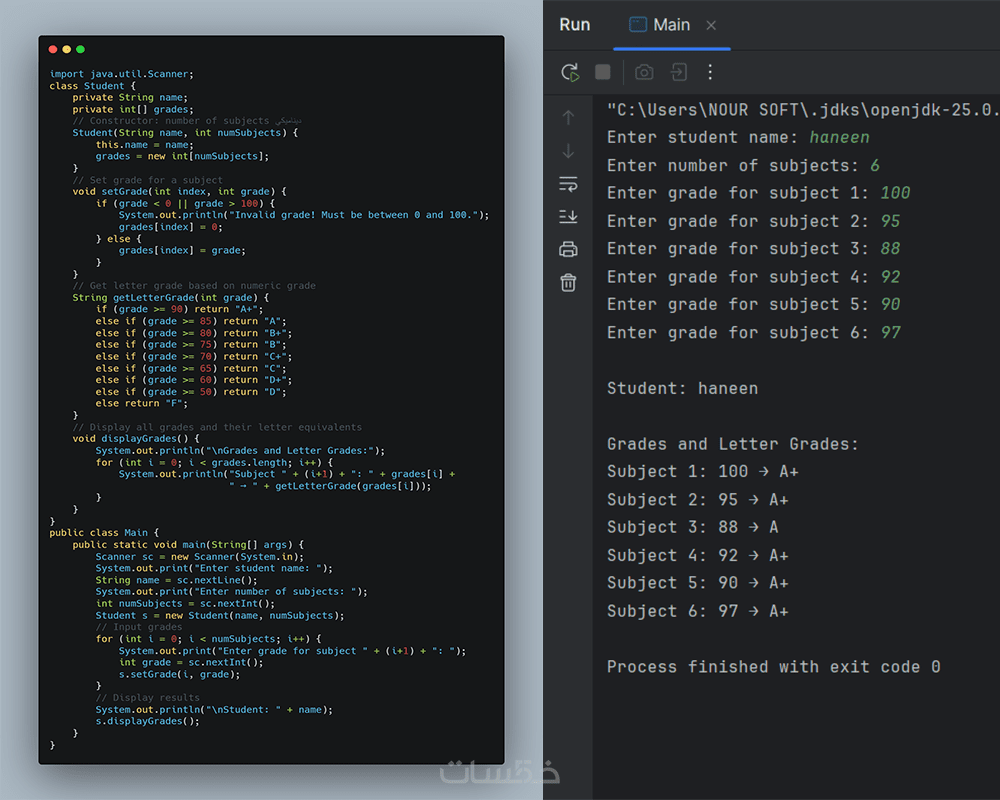
Task: Click the camera screenshot icon in Run toolbar
Action: pyautogui.click(x=644, y=72)
